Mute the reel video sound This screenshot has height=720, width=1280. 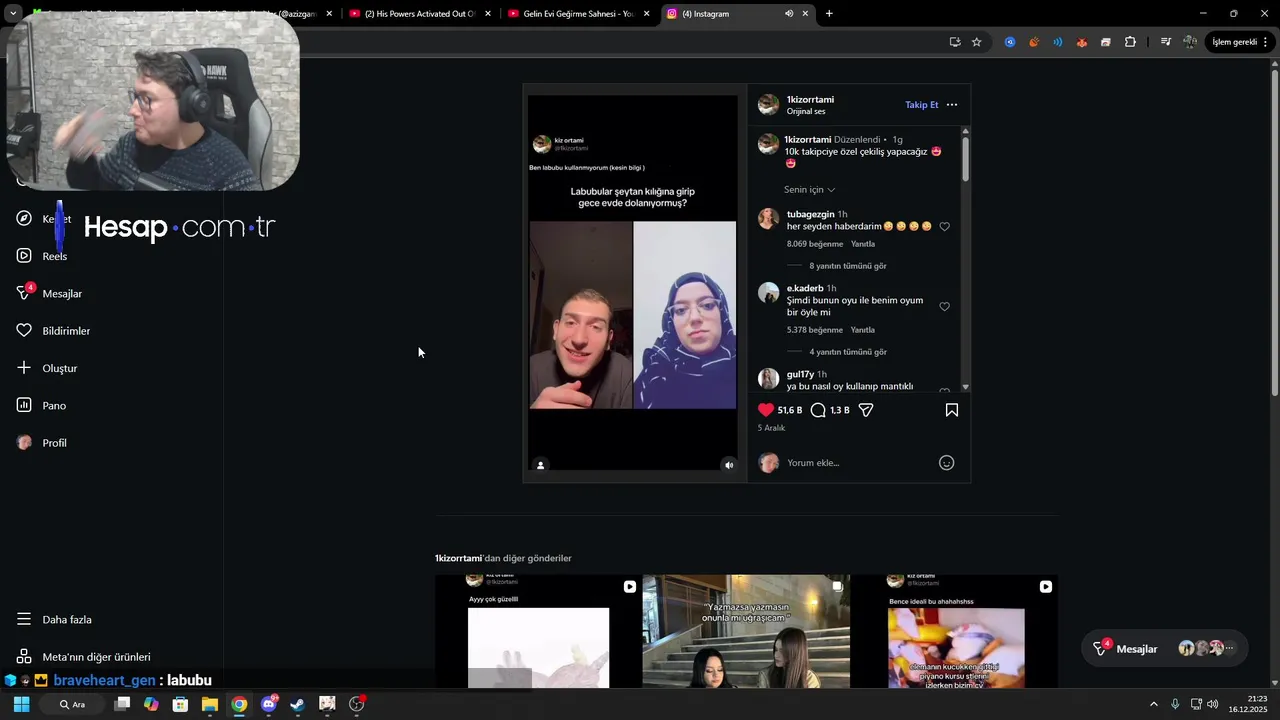point(729,465)
